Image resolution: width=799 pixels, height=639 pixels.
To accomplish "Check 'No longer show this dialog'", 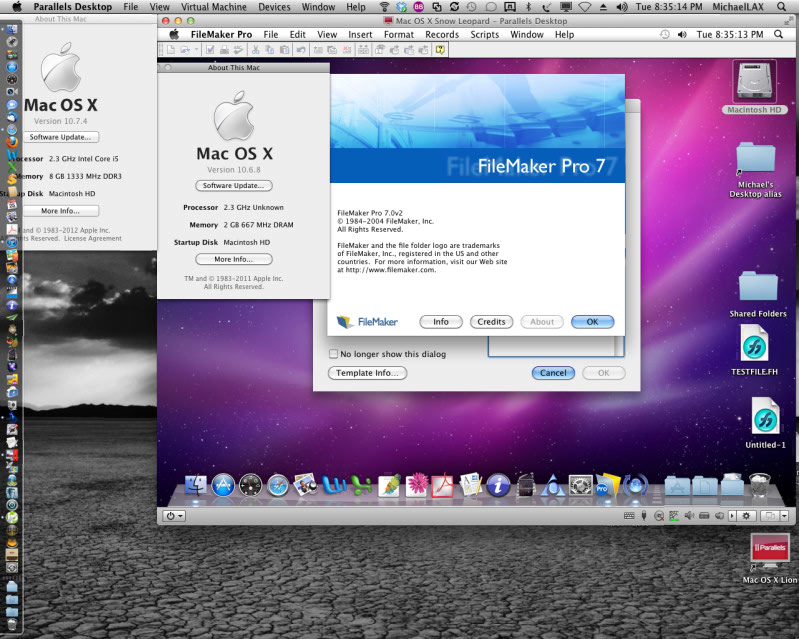I will [x=333, y=354].
